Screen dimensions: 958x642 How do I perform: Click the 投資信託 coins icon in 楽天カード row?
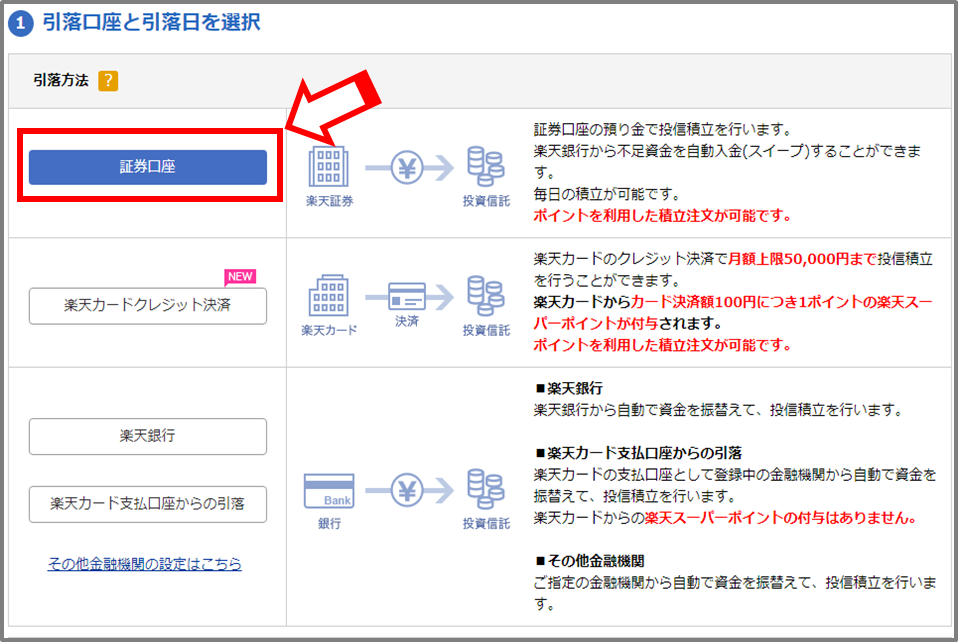tap(486, 295)
